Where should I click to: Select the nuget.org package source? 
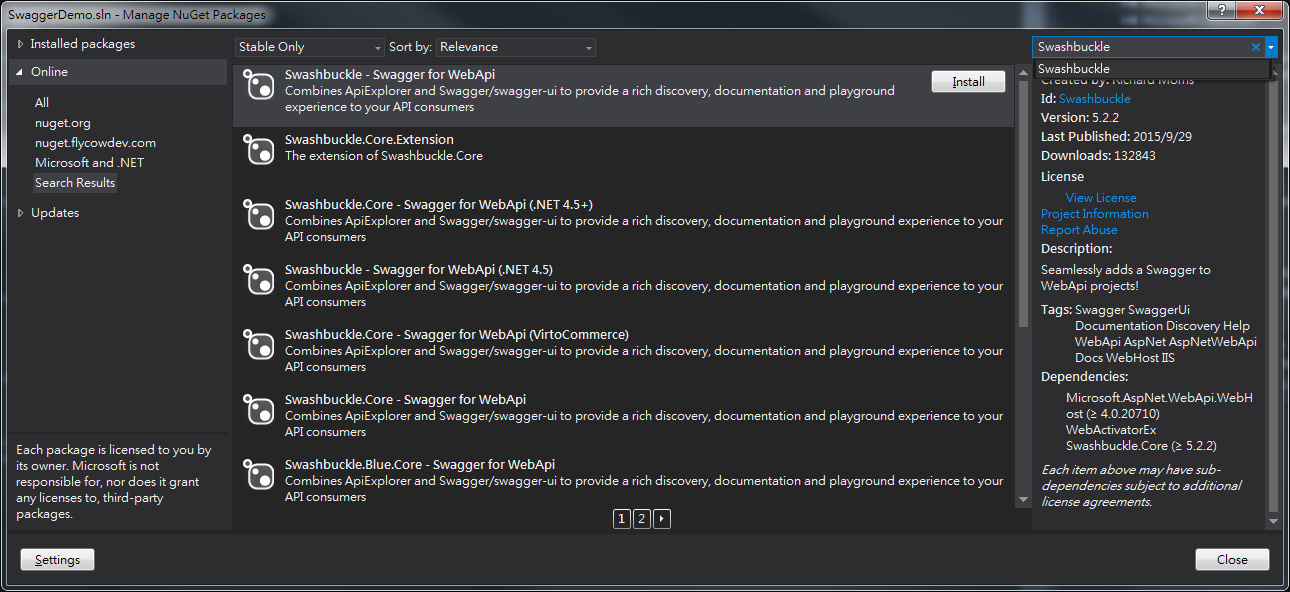[x=63, y=123]
